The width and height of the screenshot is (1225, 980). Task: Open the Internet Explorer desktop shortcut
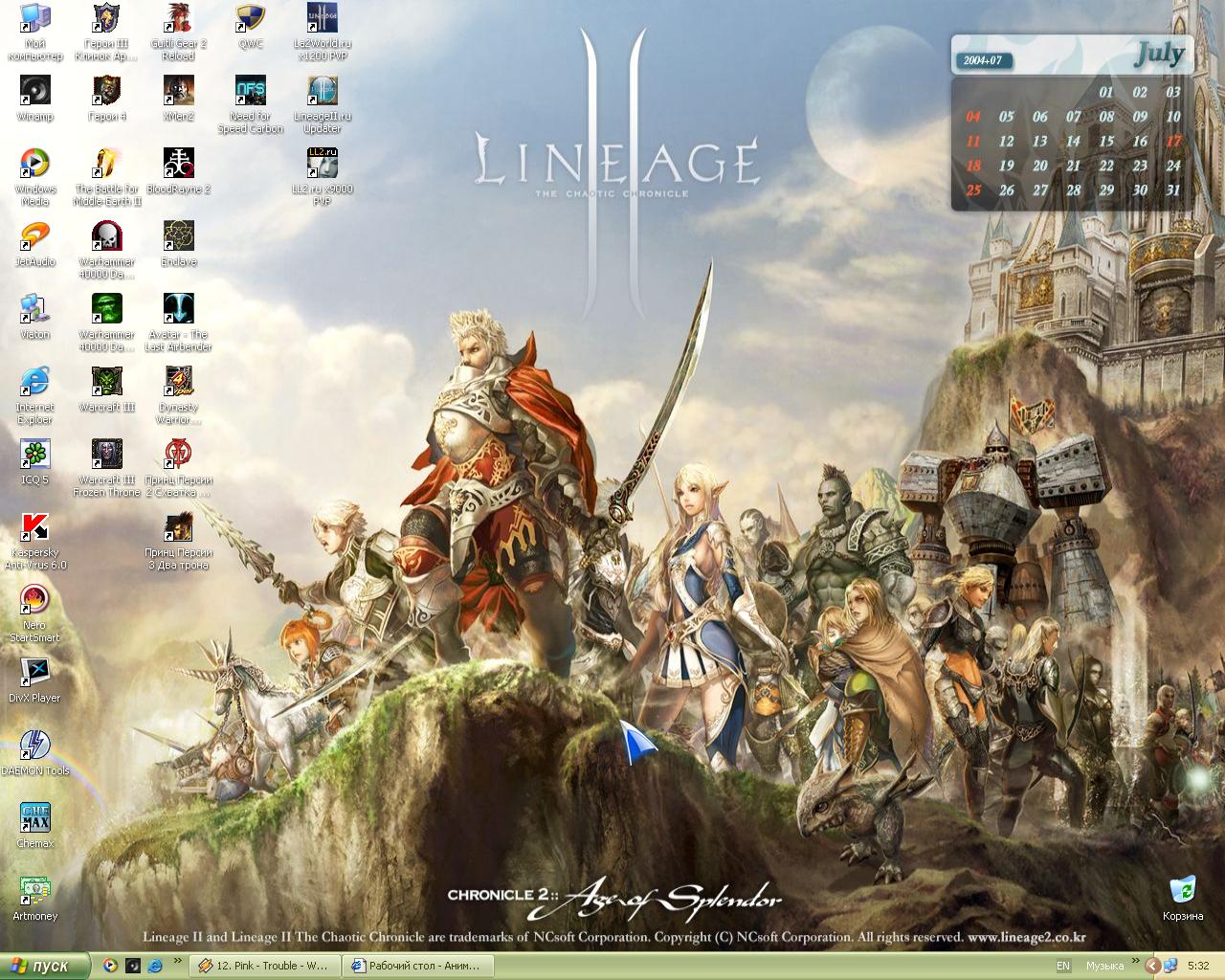(34, 395)
